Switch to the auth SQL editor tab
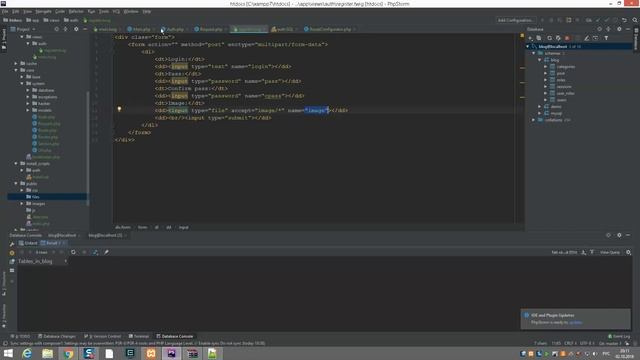The height and width of the screenshot is (360, 640). point(284,29)
